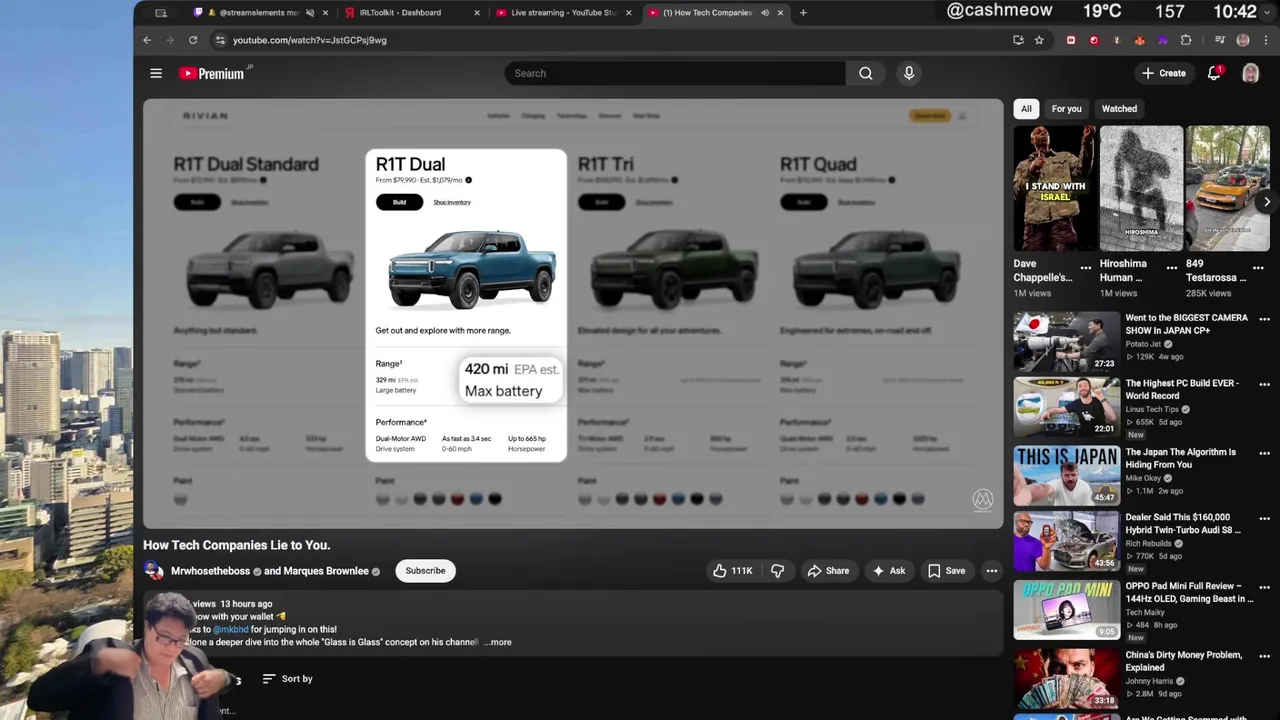Open the Chrome profile avatar in the toolbar
The image size is (1280, 720).
(x=1243, y=40)
